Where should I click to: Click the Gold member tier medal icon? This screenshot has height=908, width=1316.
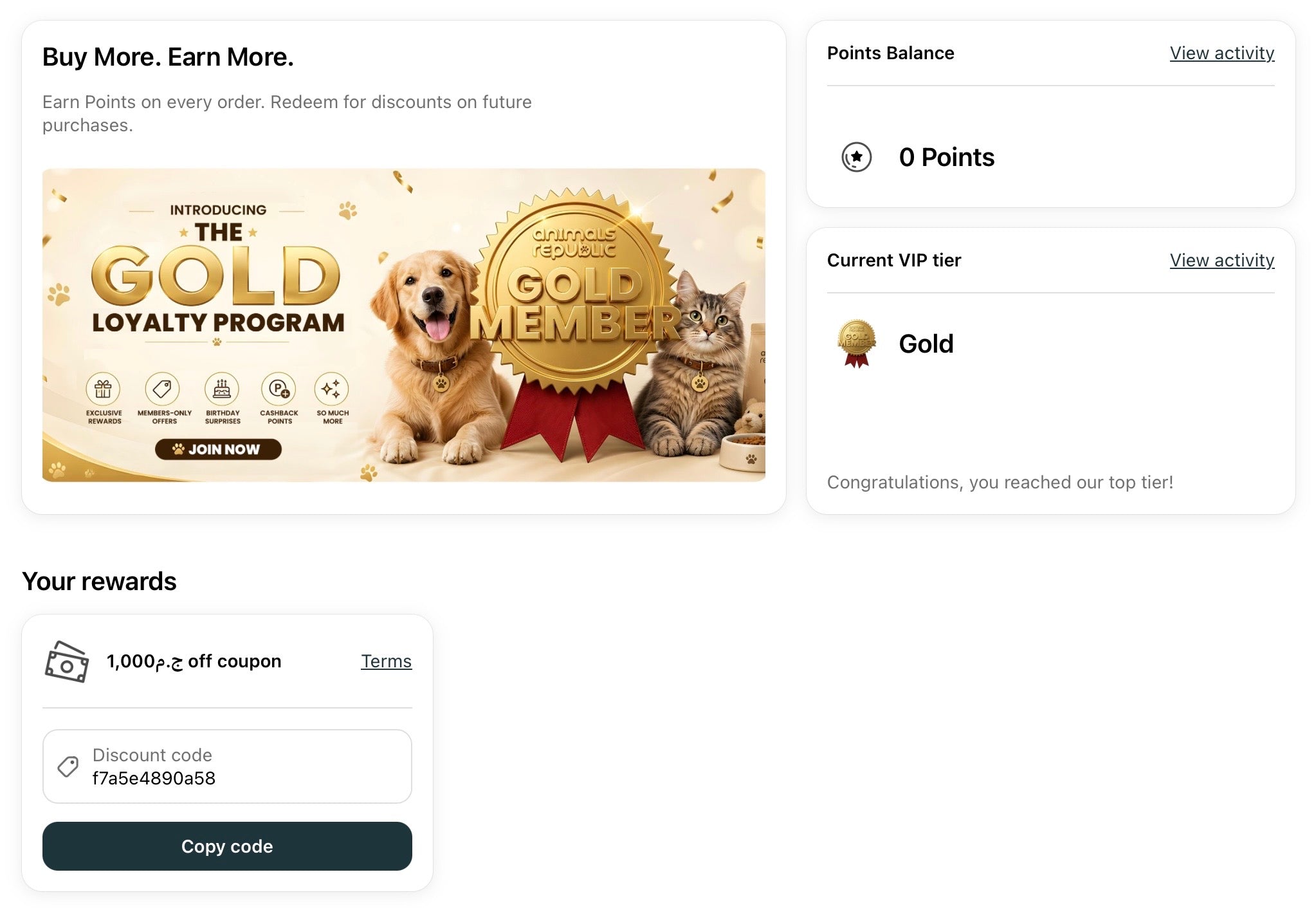856,344
